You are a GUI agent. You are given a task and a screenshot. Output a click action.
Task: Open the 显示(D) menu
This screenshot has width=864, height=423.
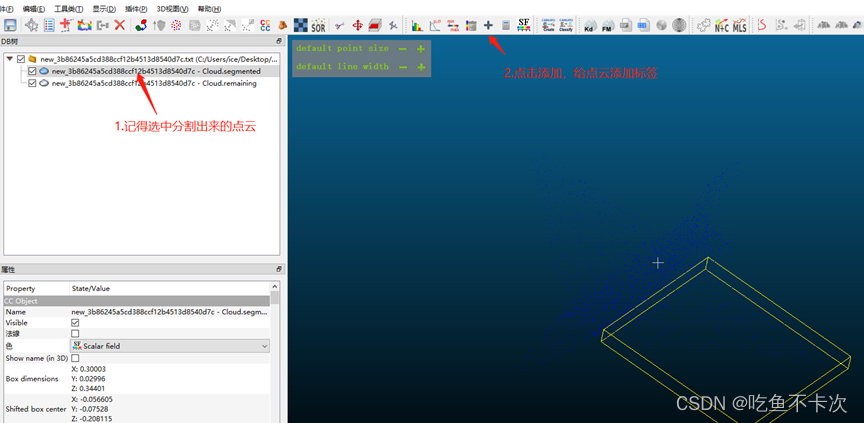(104, 9)
